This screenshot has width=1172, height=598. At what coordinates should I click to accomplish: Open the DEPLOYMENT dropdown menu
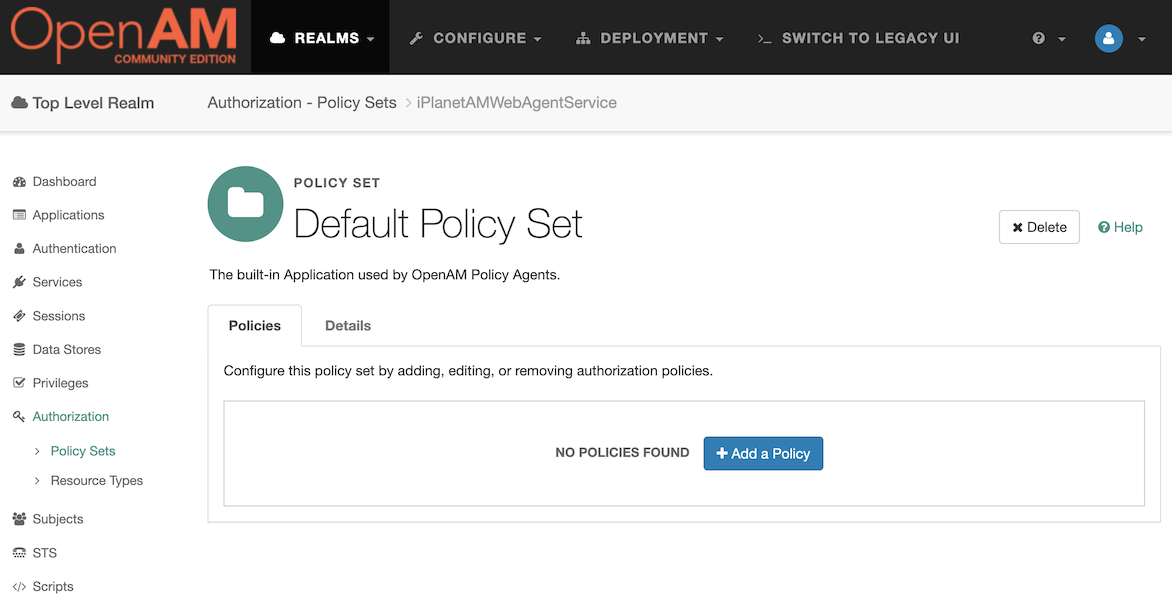pyautogui.click(x=650, y=37)
